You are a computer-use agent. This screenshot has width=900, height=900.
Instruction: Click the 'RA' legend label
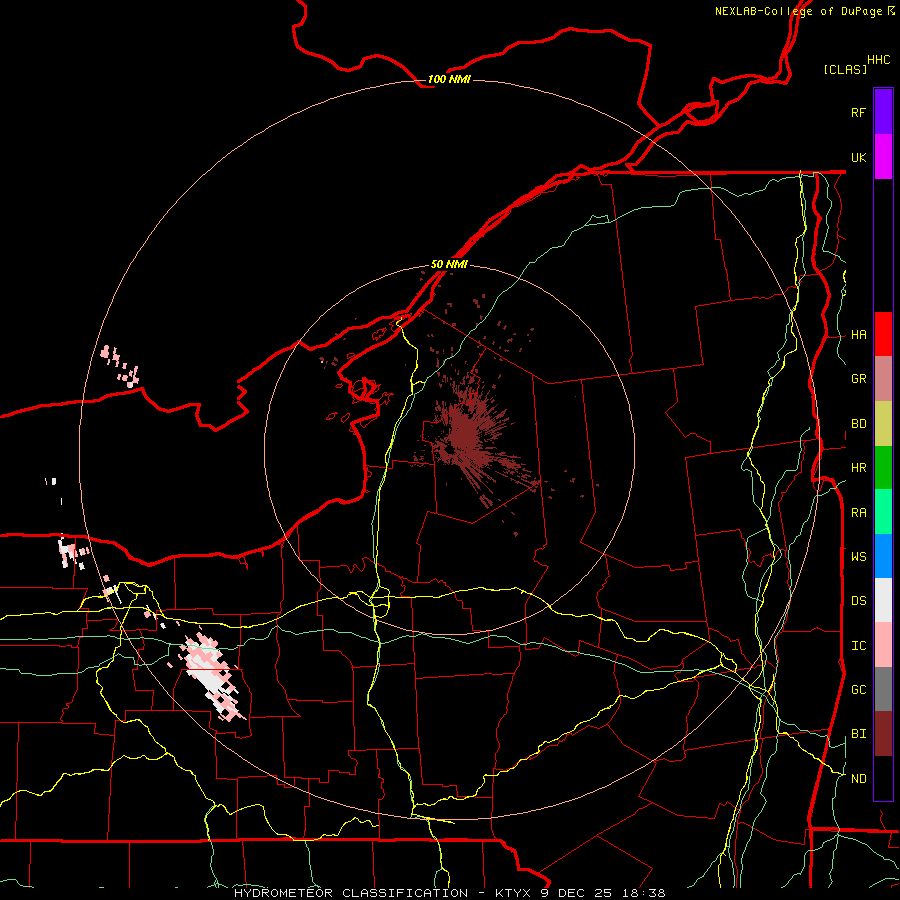point(859,513)
